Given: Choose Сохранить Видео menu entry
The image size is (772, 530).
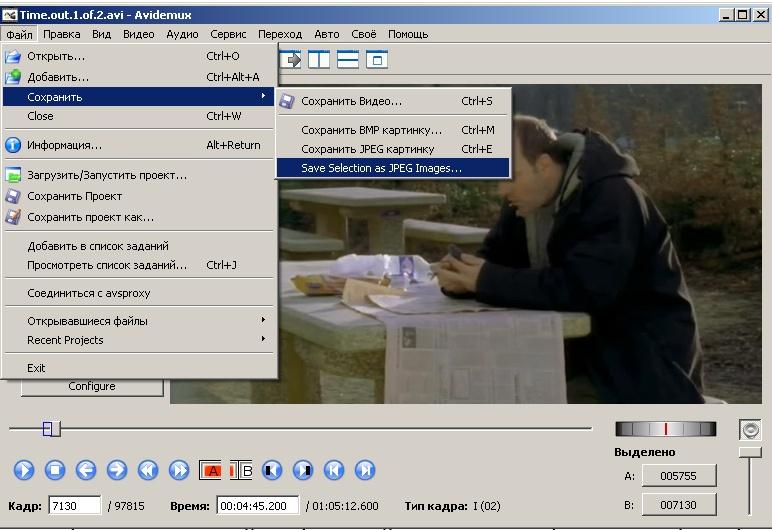Looking at the screenshot, I should 393,101.
